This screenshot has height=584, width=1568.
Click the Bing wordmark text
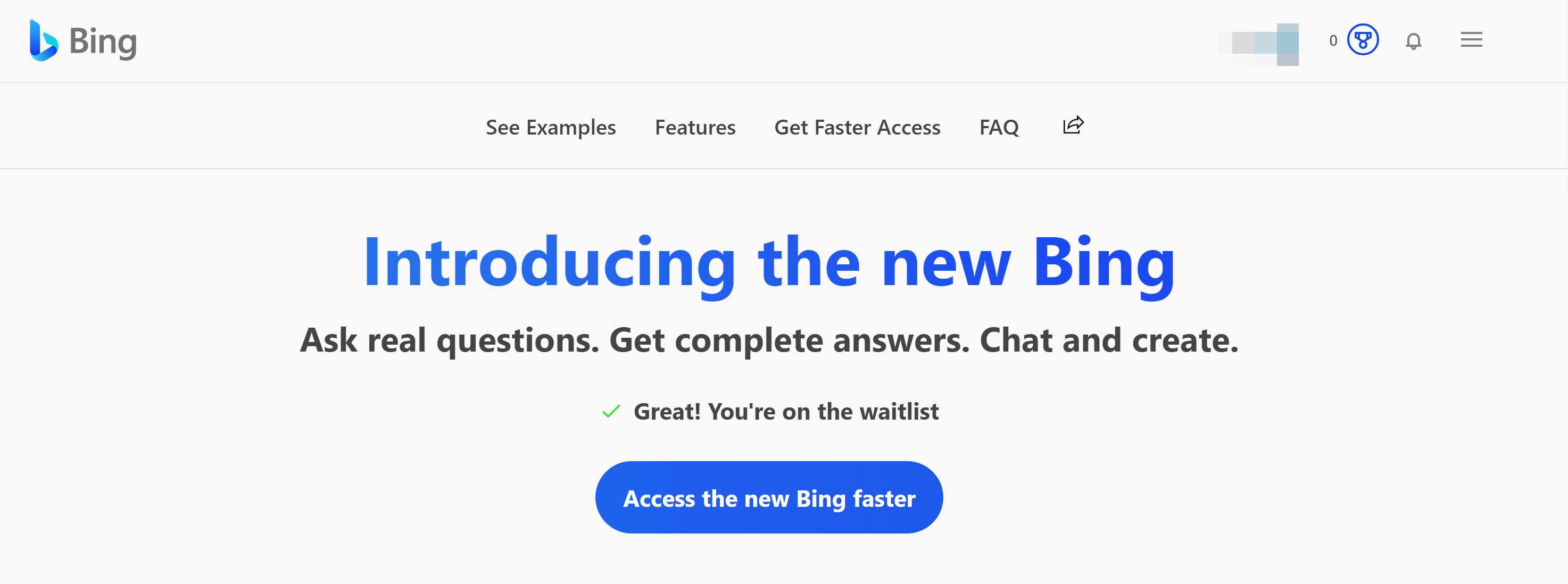tap(103, 41)
